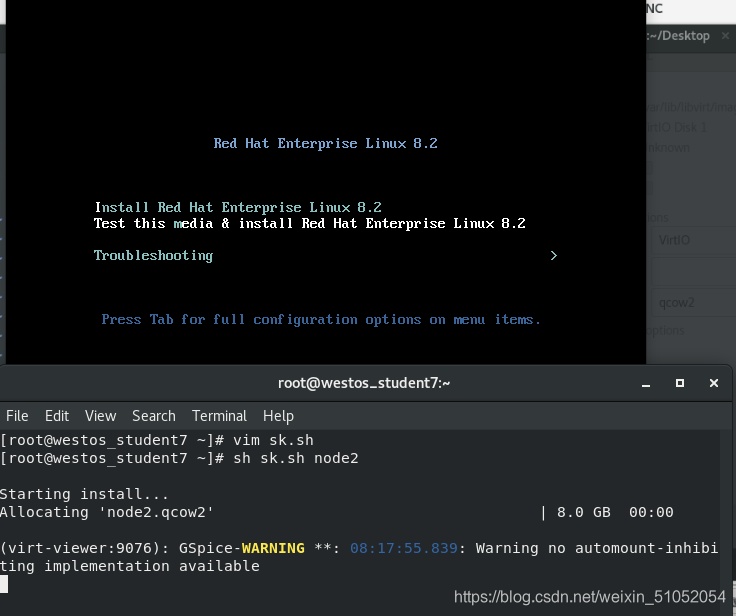Screen dimensions: 736x616
Task: Close the ~/Desktop tab in background window
Action: click(x=725, y=36)
